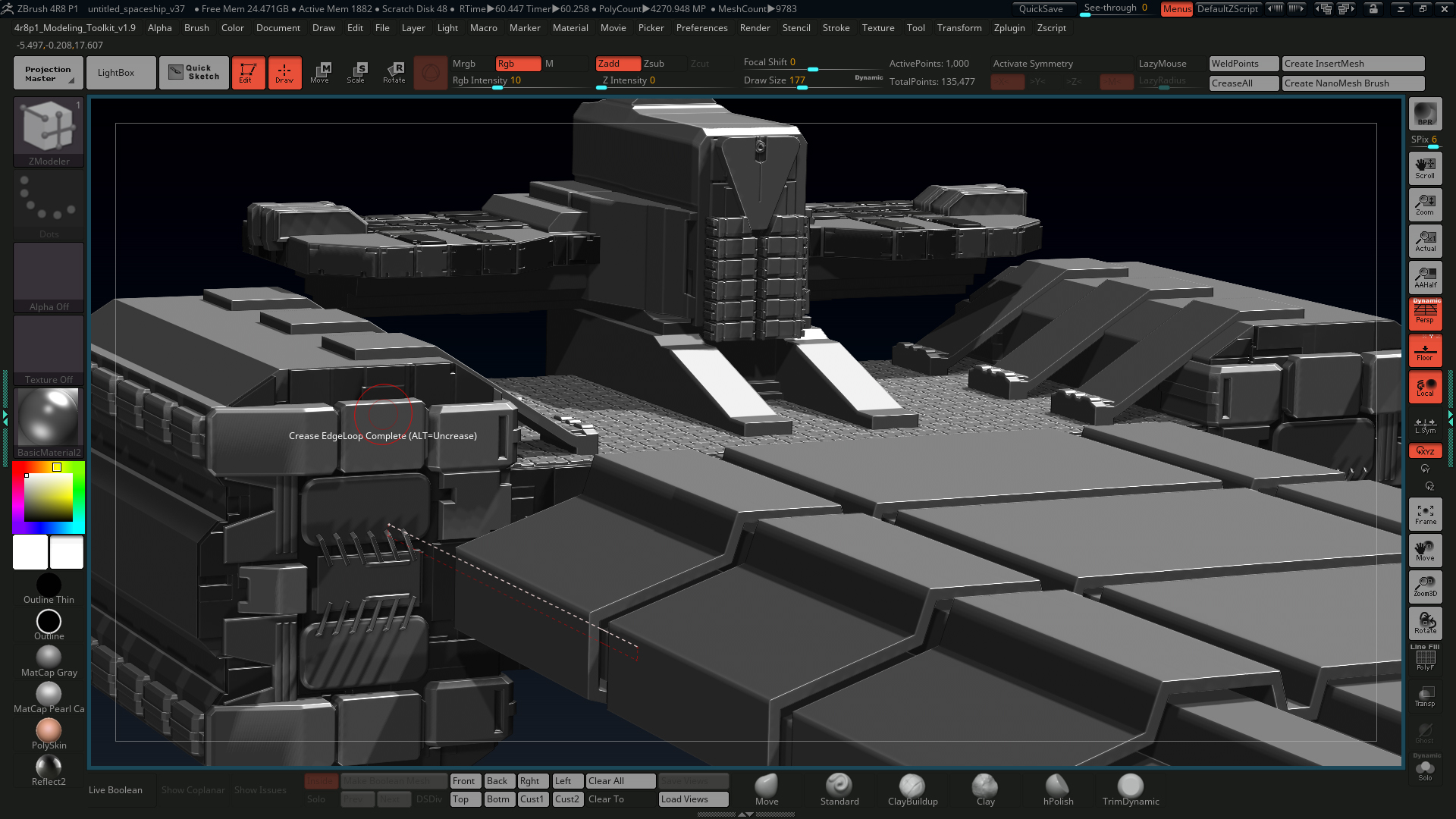Open the Brush menu
Image resolution: width=1456 pixels, height=819 pixels.
point(196,28)
